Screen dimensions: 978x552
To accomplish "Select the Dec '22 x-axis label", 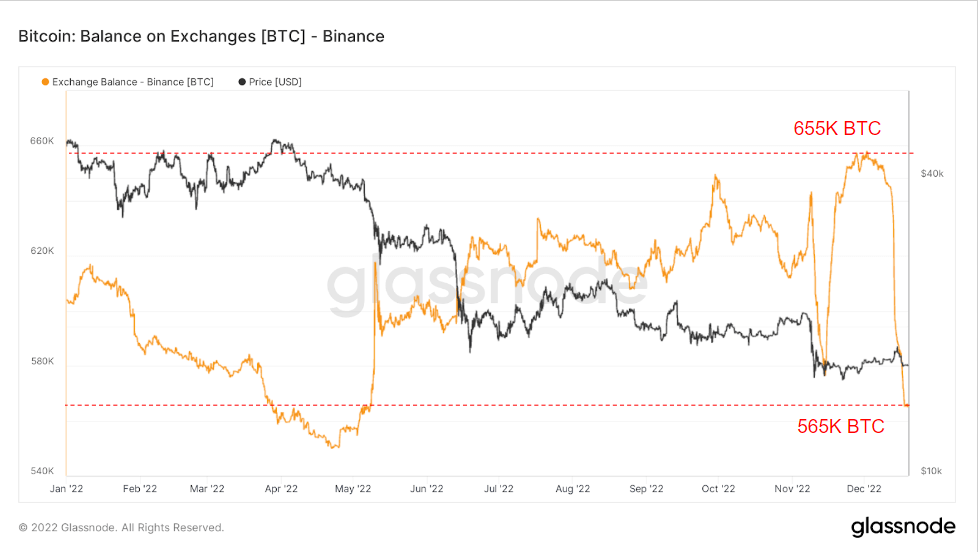I will [864, 488].
